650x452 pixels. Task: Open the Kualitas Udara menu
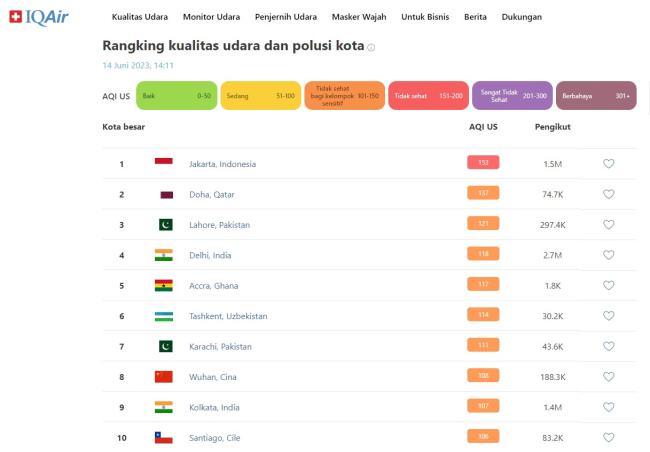pyautogui.click(x=142, y=17)
